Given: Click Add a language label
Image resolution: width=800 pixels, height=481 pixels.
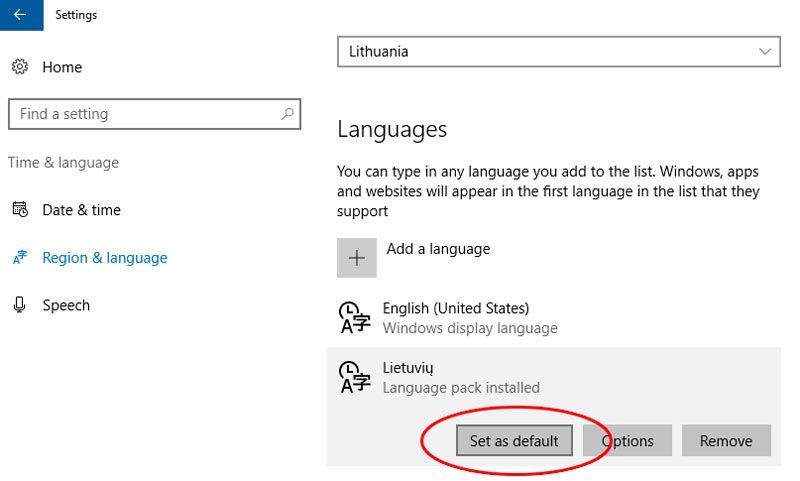Looking at the screenshot, I should pos(438,249).
